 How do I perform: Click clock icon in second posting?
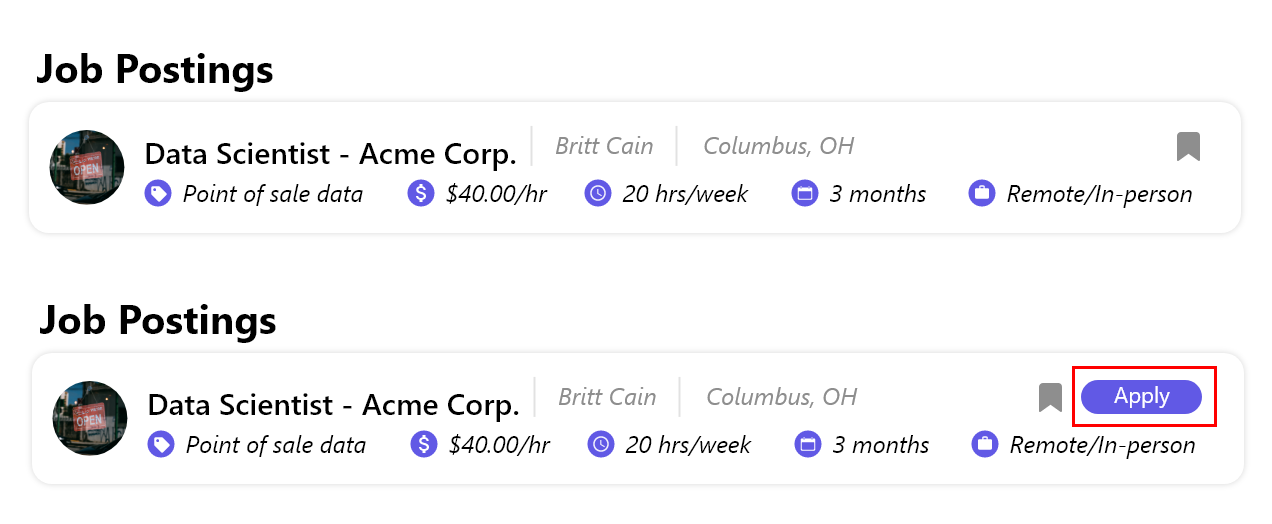click(601, 444)
